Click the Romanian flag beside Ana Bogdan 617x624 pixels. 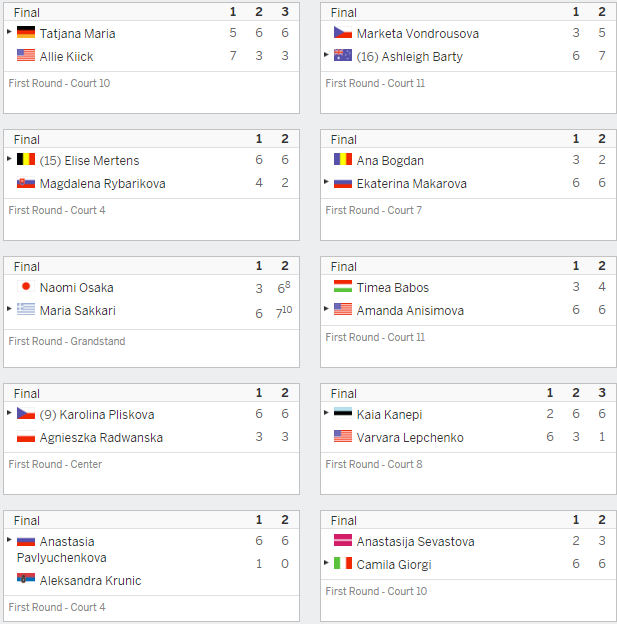pos(343,159)
